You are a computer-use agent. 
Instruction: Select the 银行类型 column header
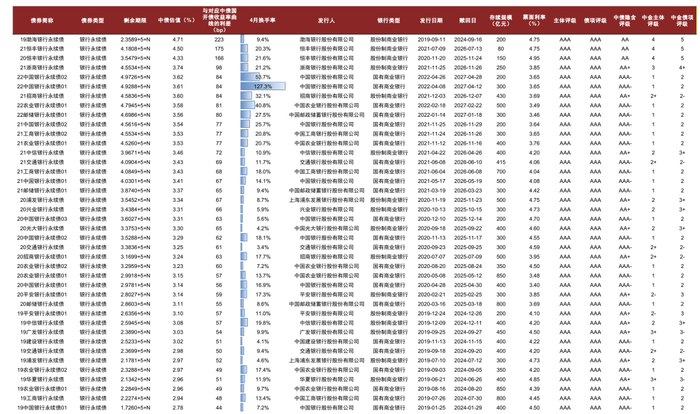tap(389, 21)
